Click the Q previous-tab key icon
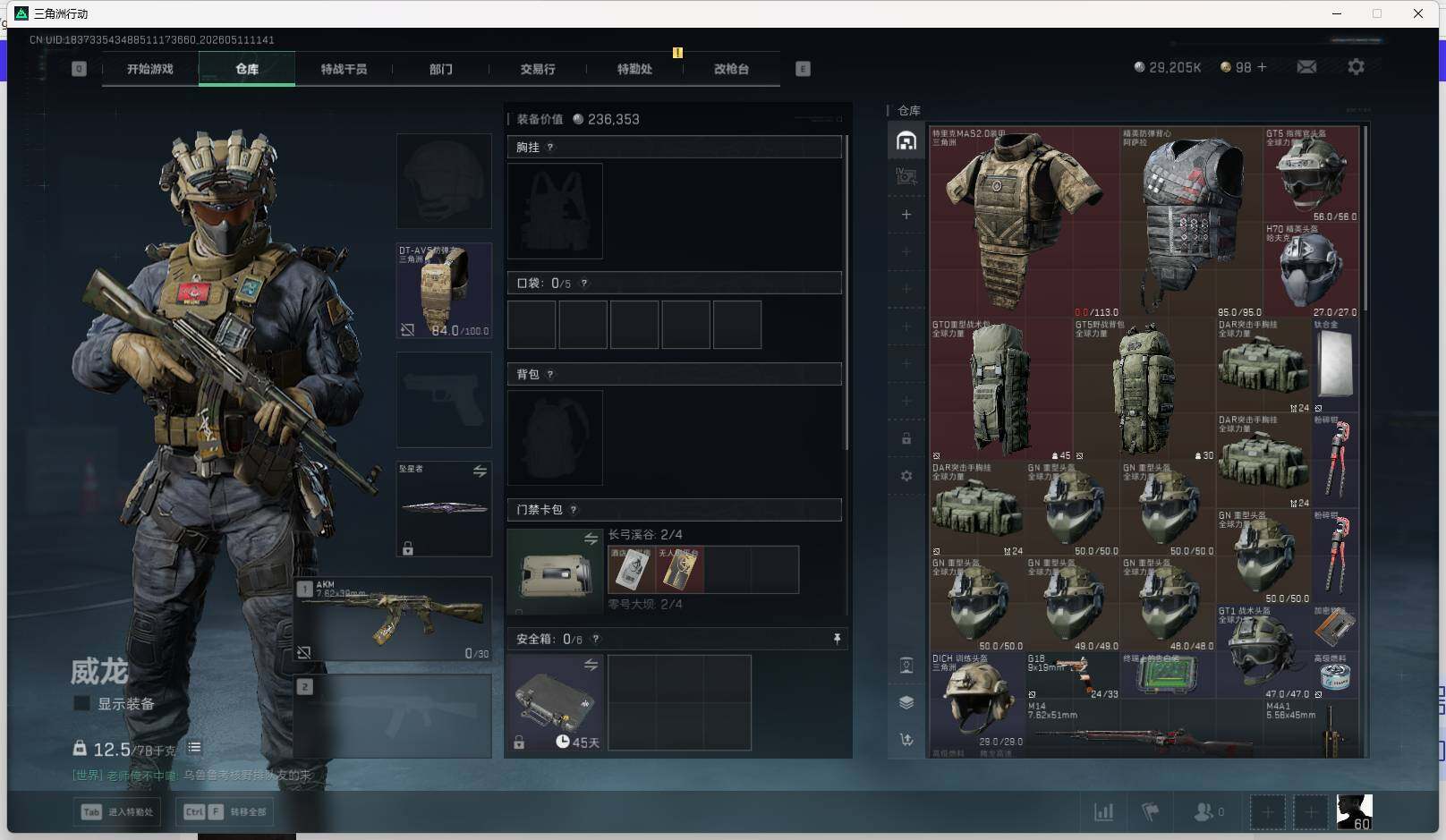The width and height of the screenshot is (1446, 840). [x=79, y=69]
